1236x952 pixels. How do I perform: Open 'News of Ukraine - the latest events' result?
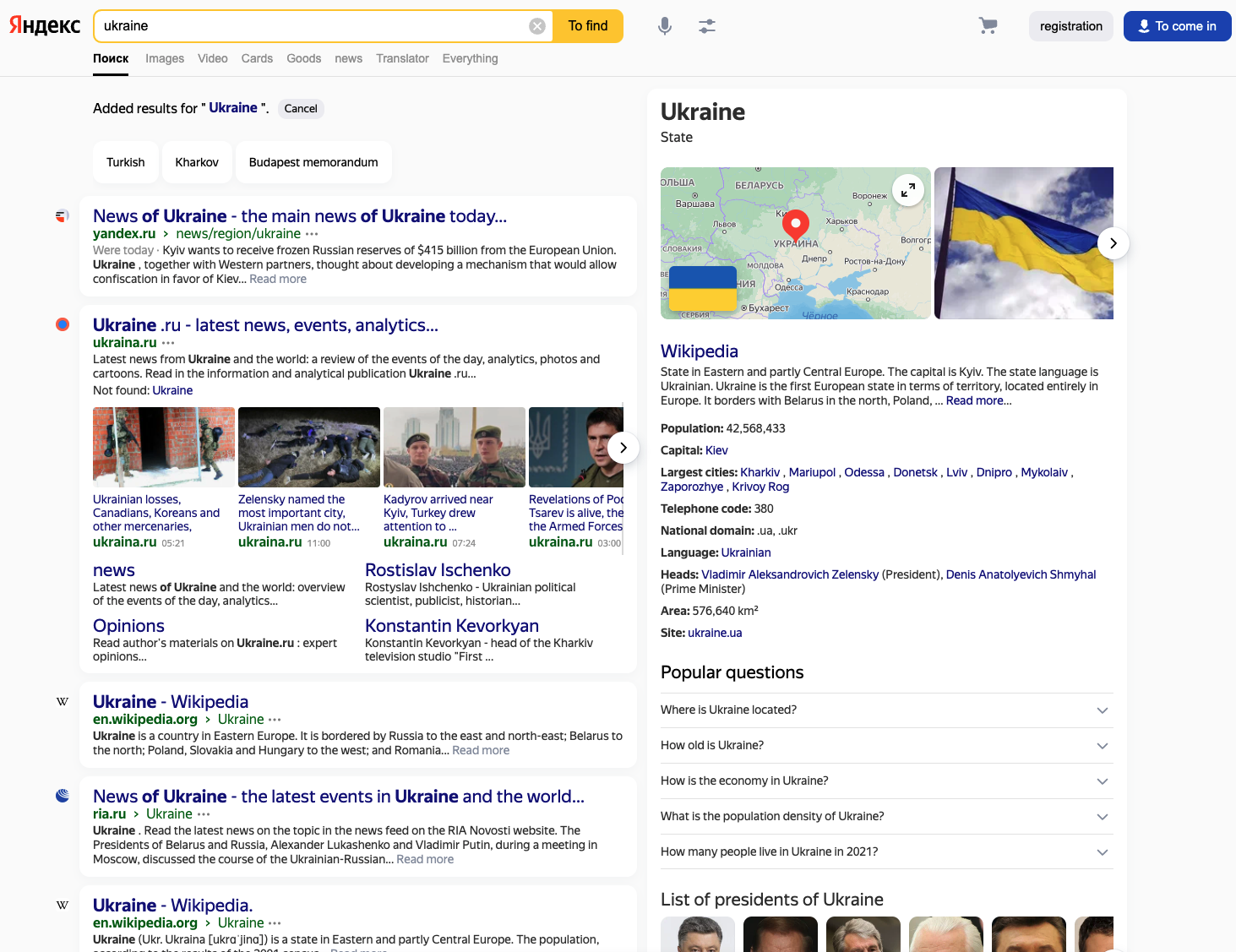[x=339, y=797]
